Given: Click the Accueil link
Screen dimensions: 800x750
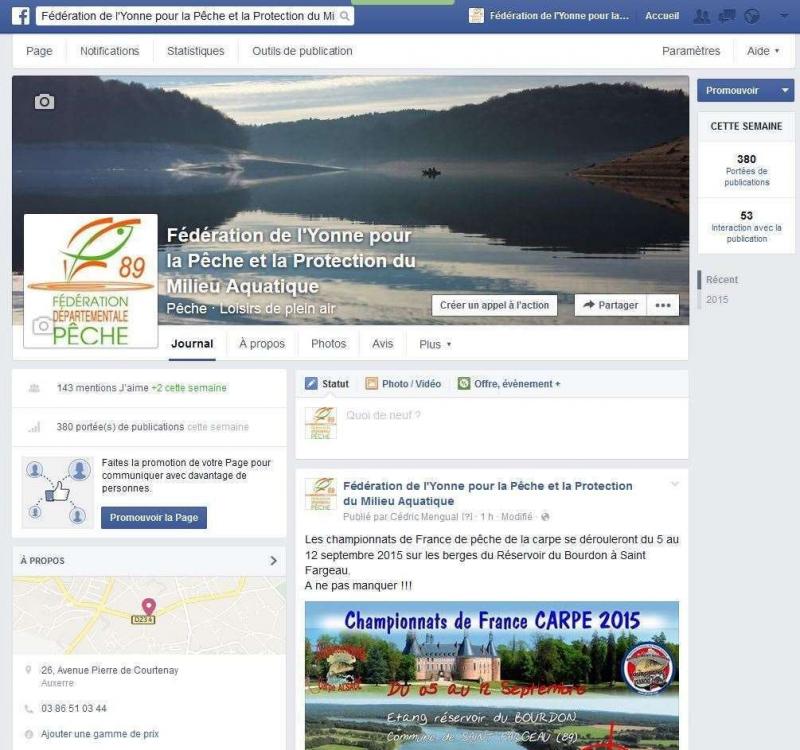Looking at the screenshot, I should (662, 16).
